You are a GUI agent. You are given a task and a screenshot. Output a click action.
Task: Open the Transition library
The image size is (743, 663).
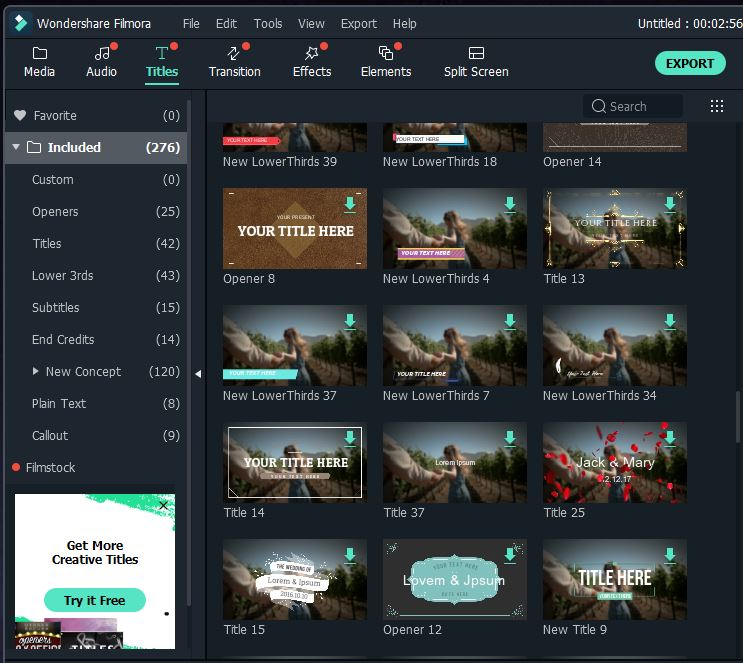(234, 61)
